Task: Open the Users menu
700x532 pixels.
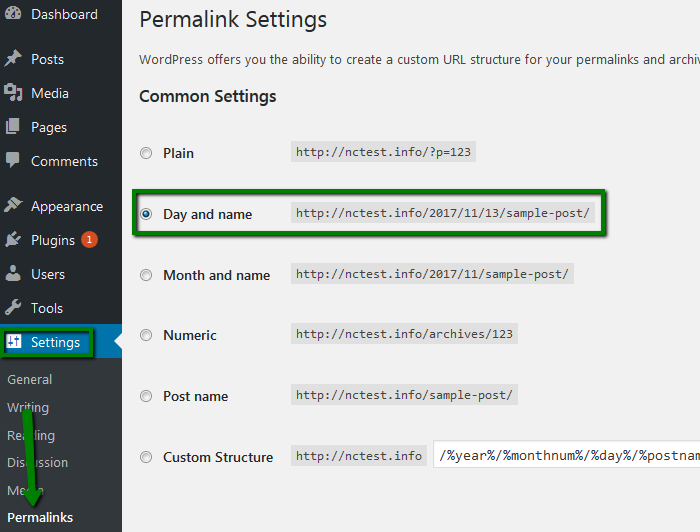Action: click(48, 274)
